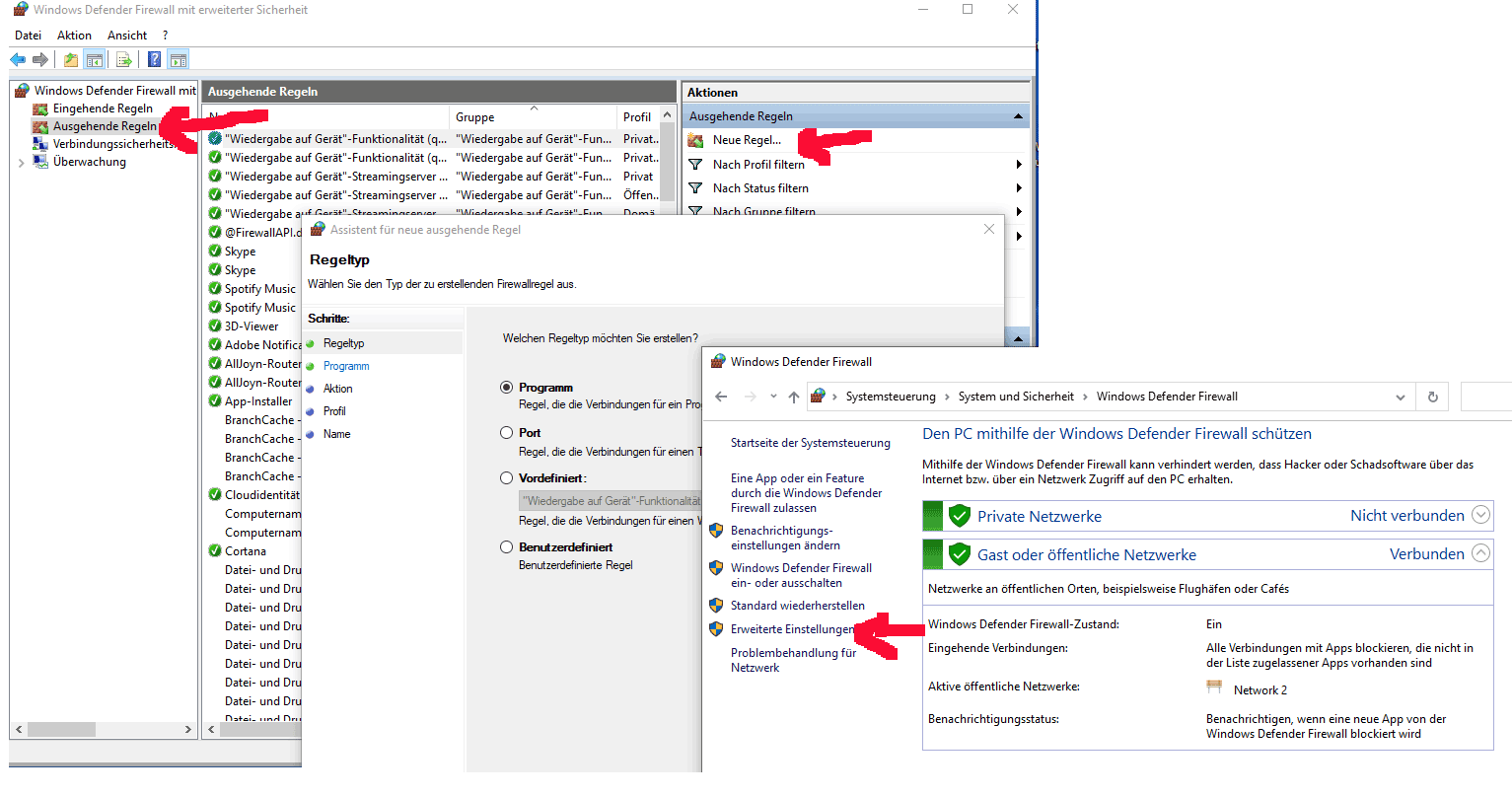Image resolution: width=1512 pixels, height=796 pixels.
Task: Collapse the Ausgehende Regeln actions section
Action: (x=1018, y=116)
